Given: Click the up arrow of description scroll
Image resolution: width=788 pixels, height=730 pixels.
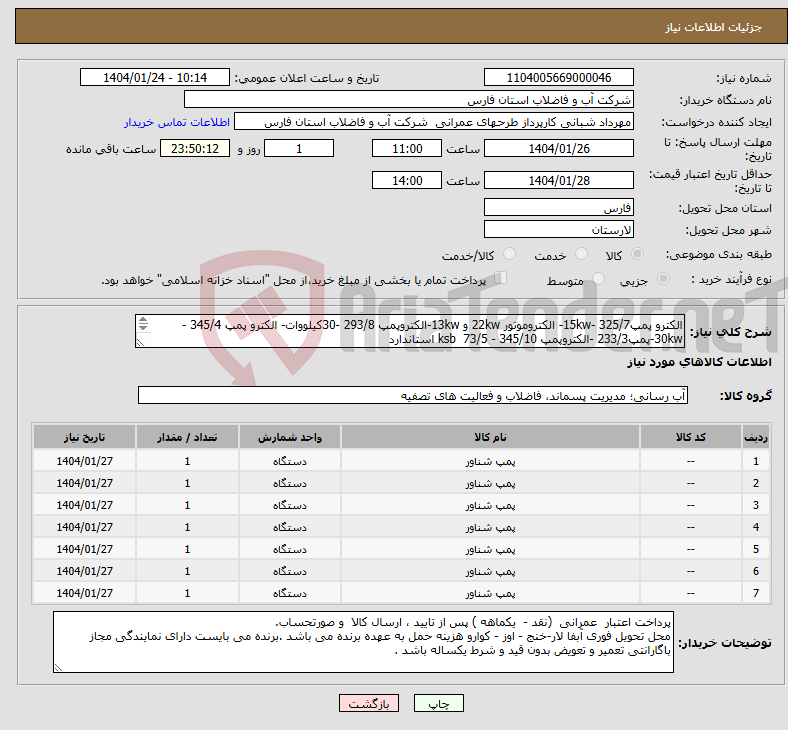Looking at the screenshot, I should [x=143, y=320].
